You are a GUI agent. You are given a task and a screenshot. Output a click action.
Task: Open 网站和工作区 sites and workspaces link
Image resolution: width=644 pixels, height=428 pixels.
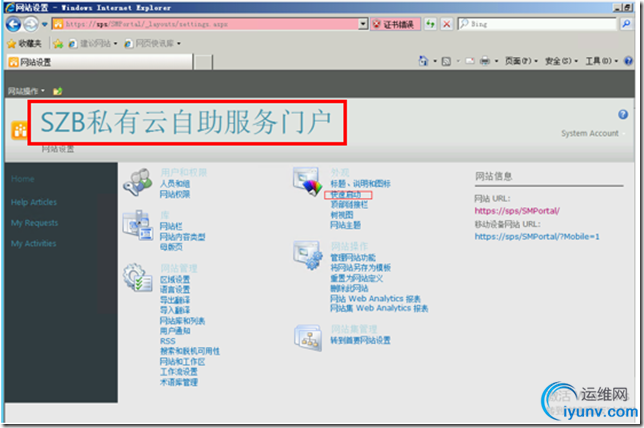pos(182,362)
